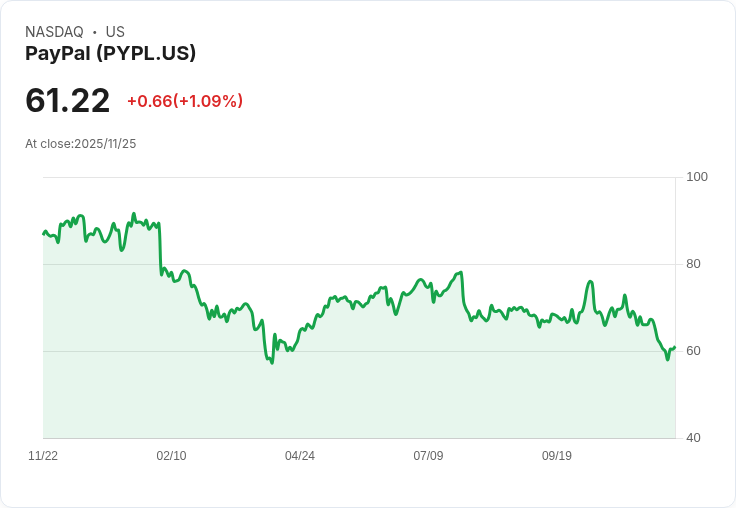This screenshot has height=508, width=736.
Task: Click the price peak after 07/09
Action: [x=461, y=272]
